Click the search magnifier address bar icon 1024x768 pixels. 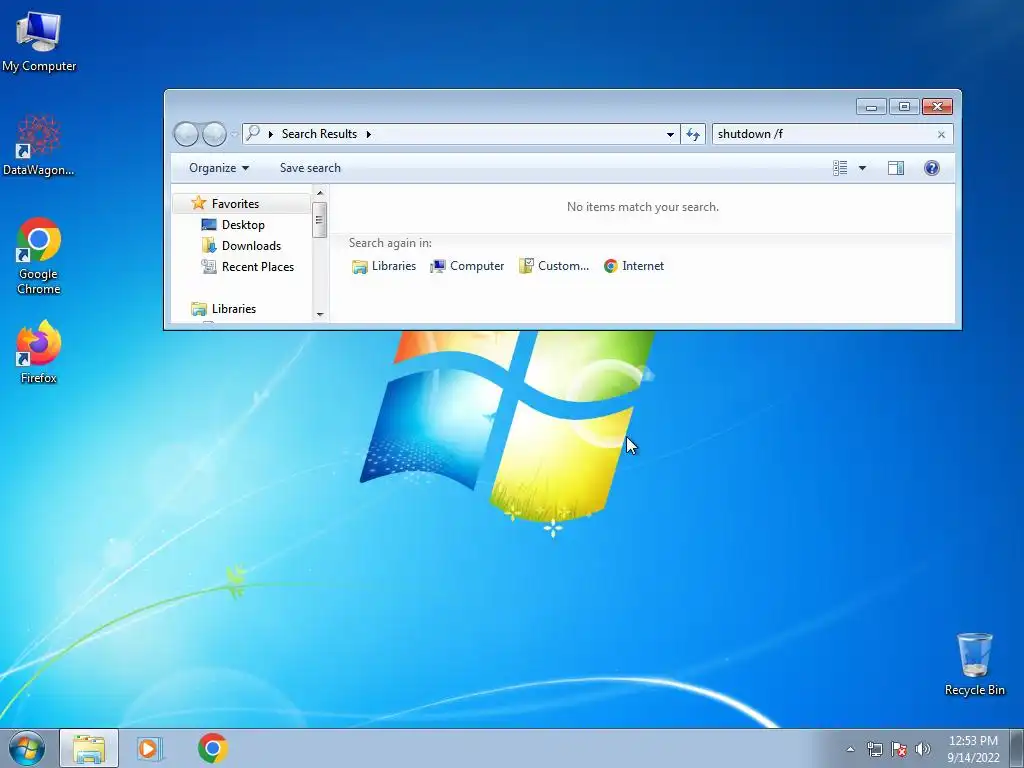(253, 133)
